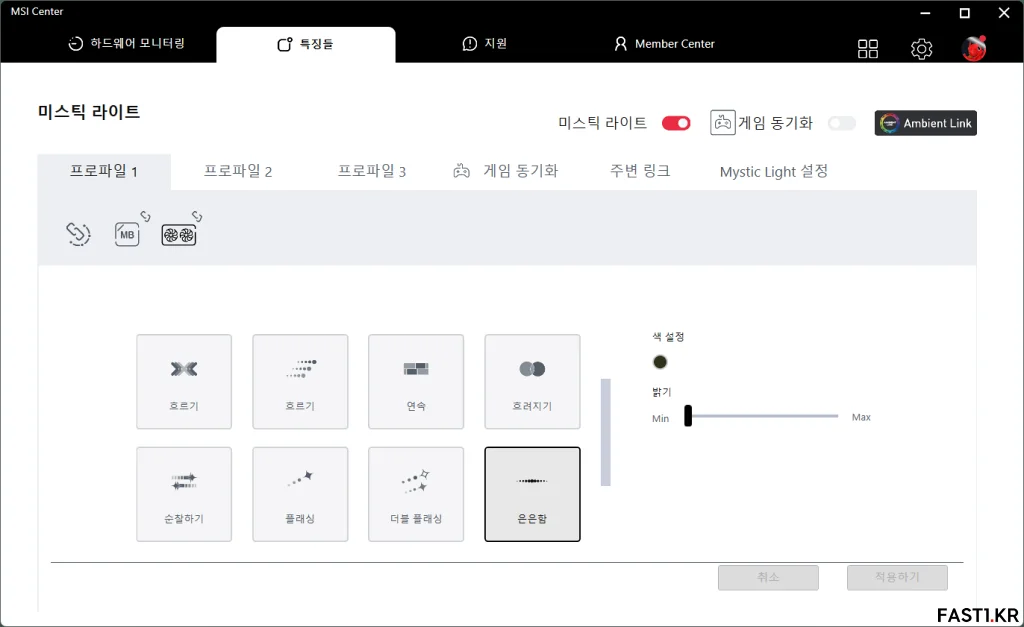Select the motherboard (MB) device icon

coord(127,234)
